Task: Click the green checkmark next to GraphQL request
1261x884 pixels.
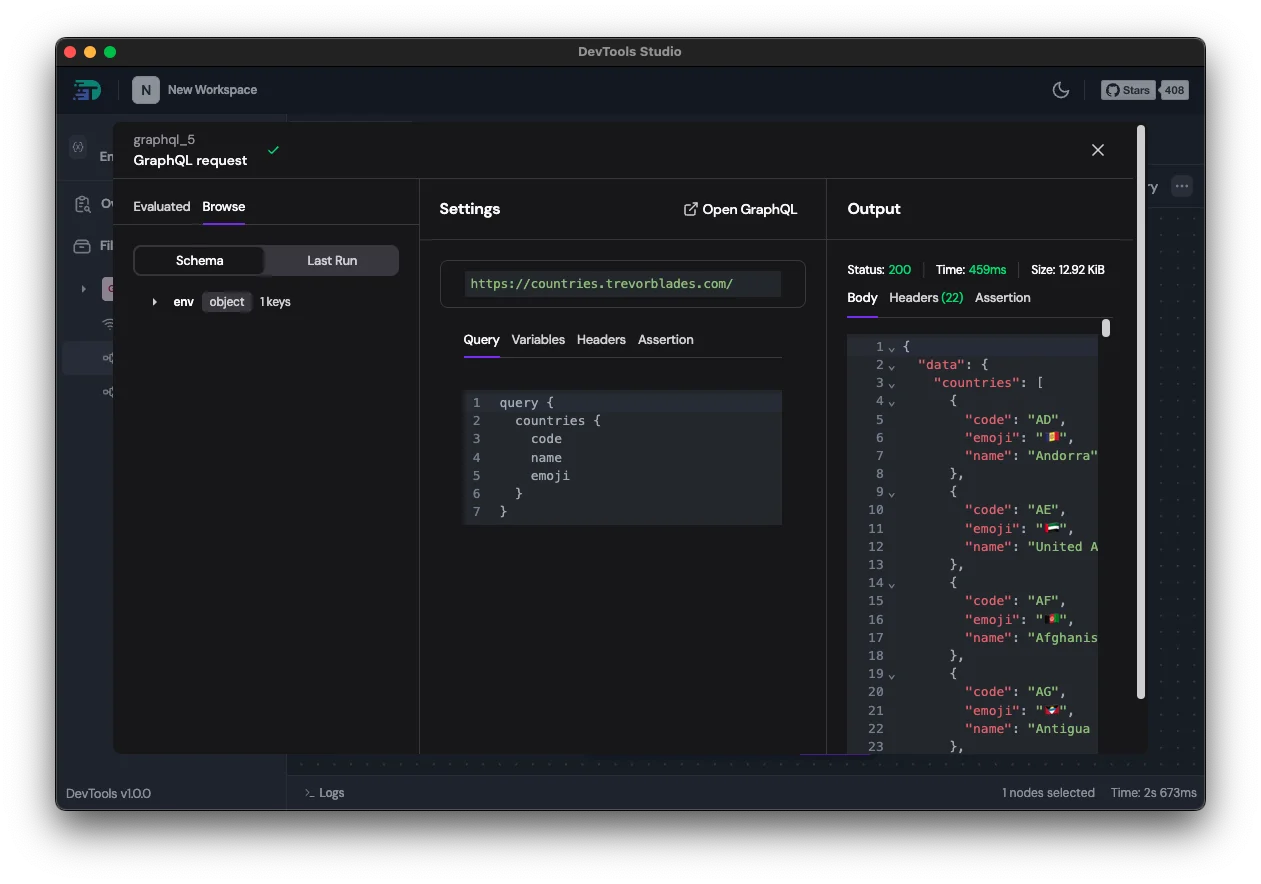Action: (x=273, y=150)
